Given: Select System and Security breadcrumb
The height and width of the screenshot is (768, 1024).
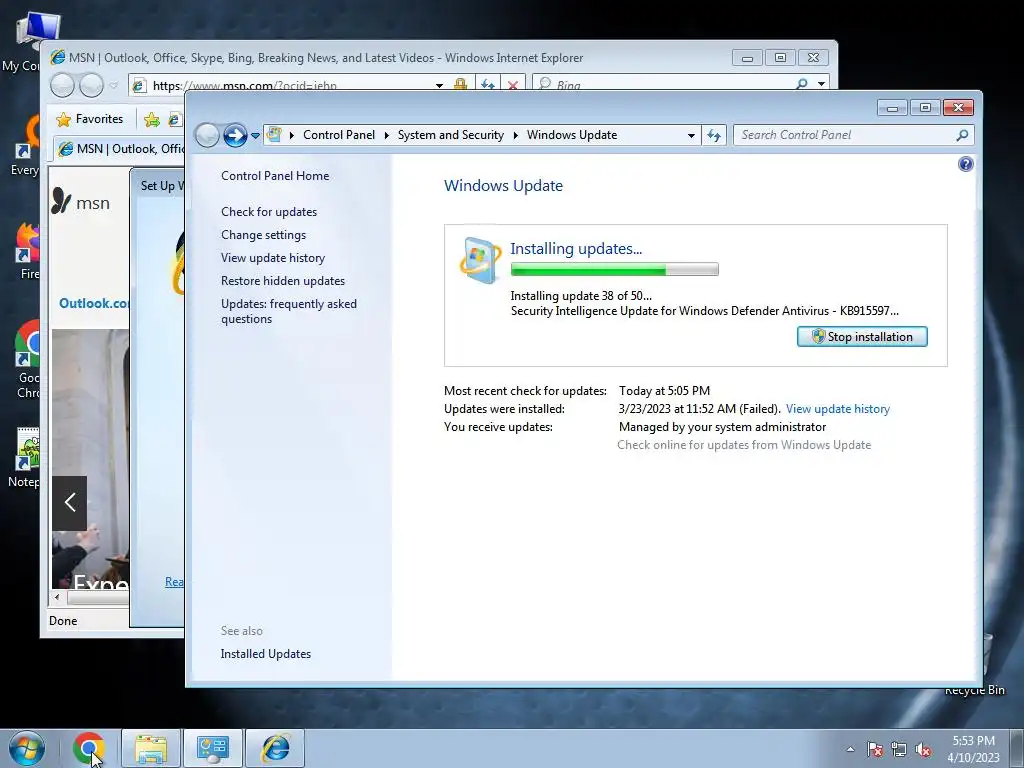Looking at the screenshot, I should 451,135.
